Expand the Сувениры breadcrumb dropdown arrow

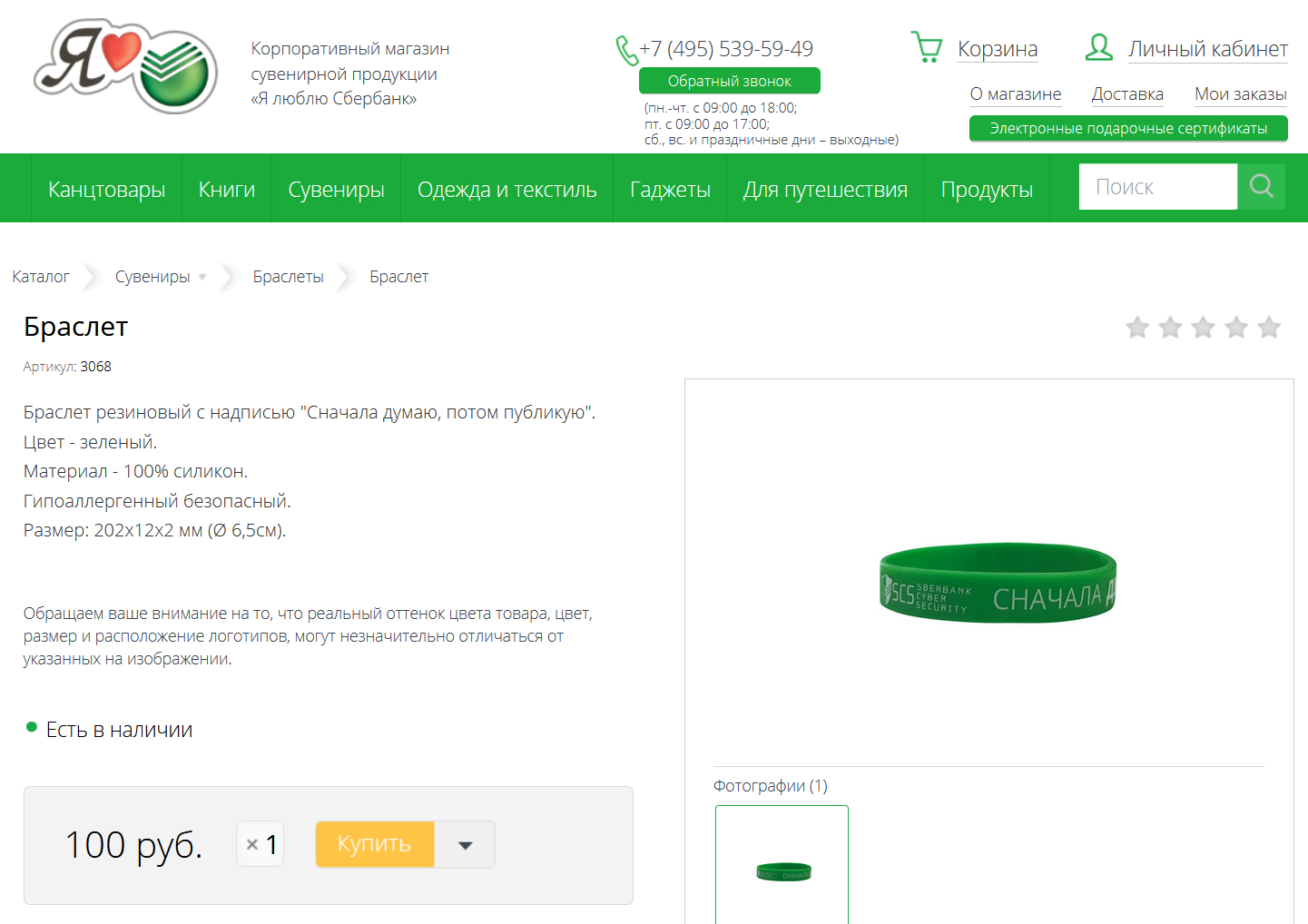[x=202, y=277]
